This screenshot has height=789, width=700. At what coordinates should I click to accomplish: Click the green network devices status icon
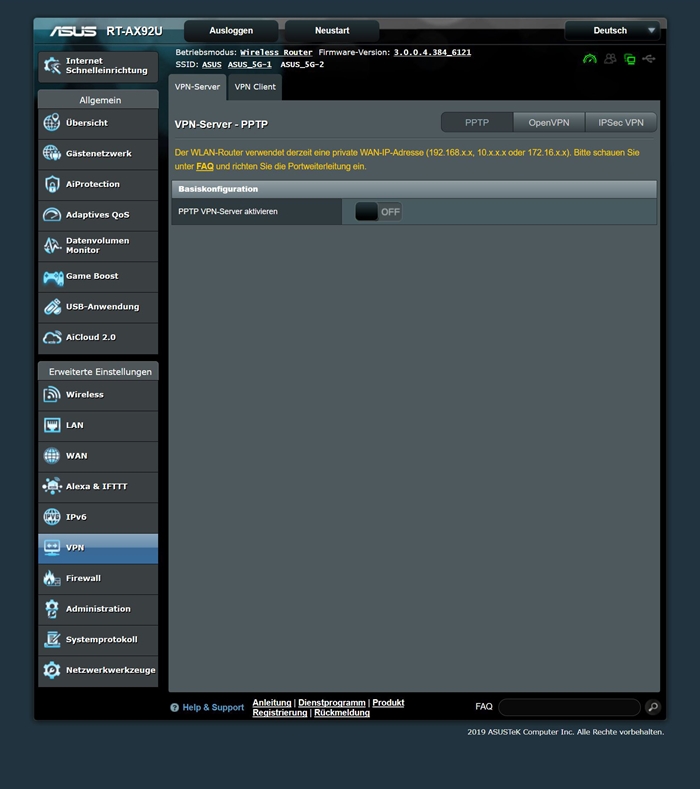[x=630, y=59]
